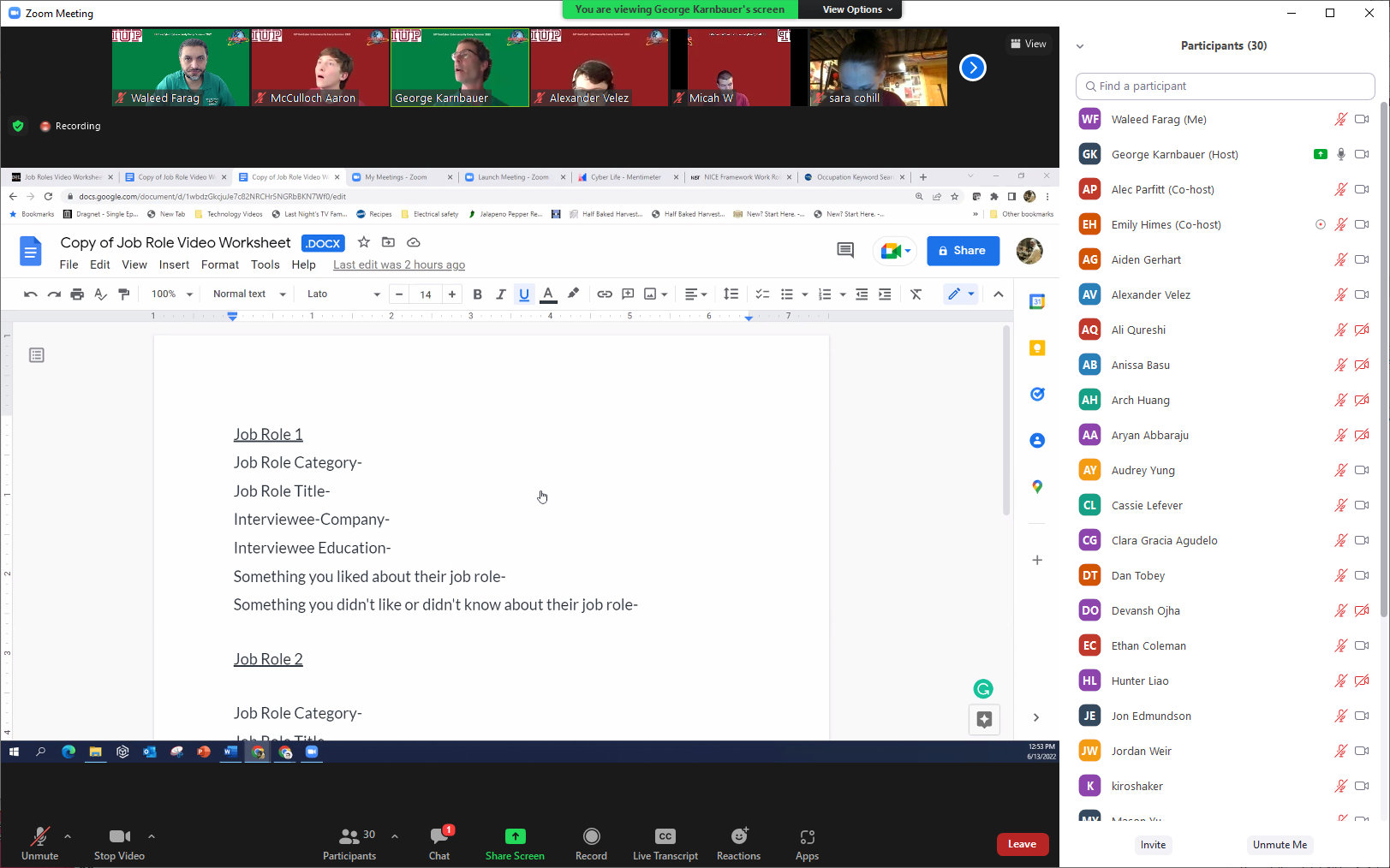Screen dimensions: 1390x868
Task: Toggle microphone for Waleed Farag (Me) row
Action: point(1341,119)
